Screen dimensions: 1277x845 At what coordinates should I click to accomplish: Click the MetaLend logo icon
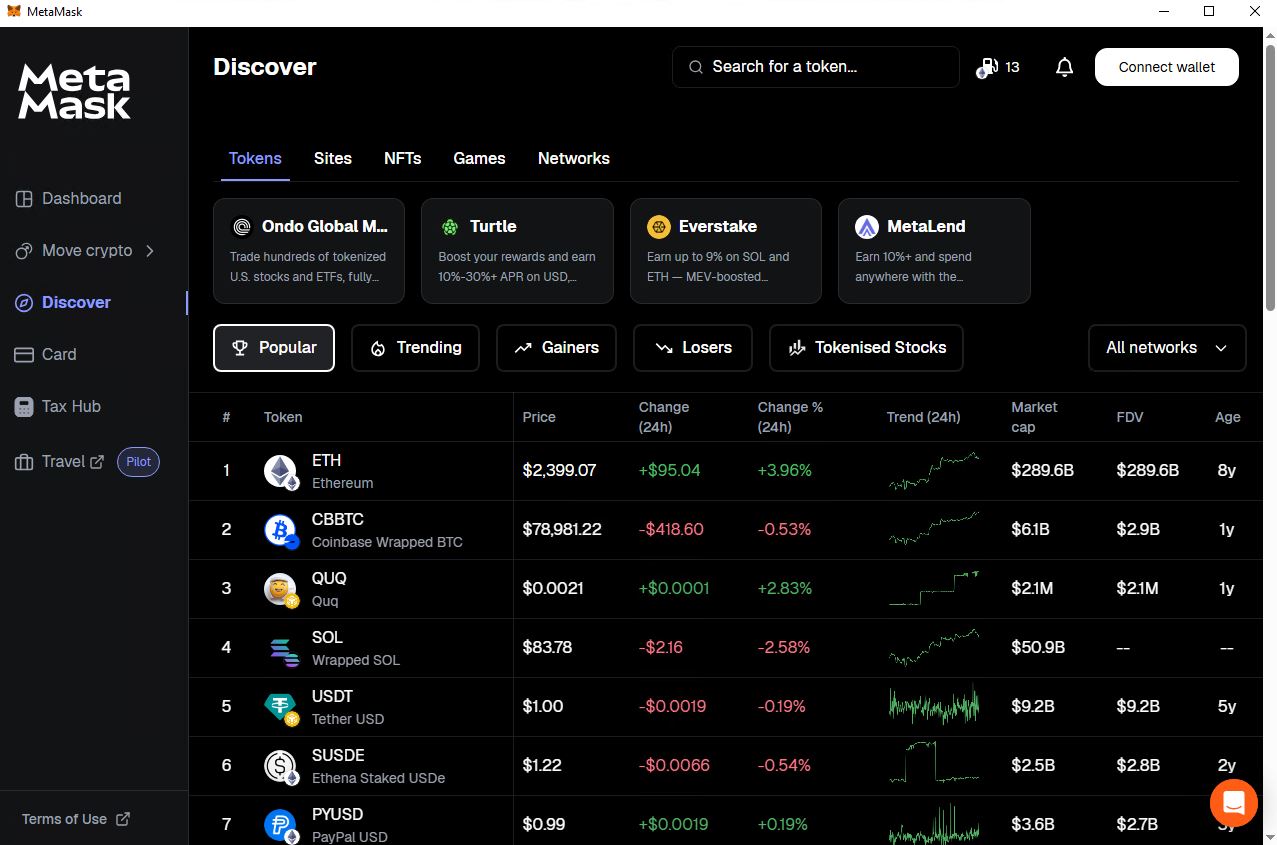tap(867, 227)
